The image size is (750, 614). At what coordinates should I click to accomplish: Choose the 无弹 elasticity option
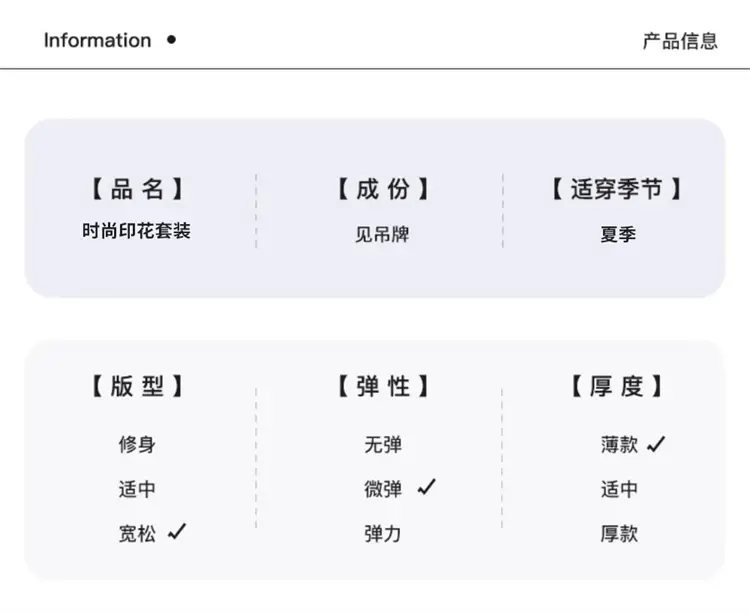(383, 445)
